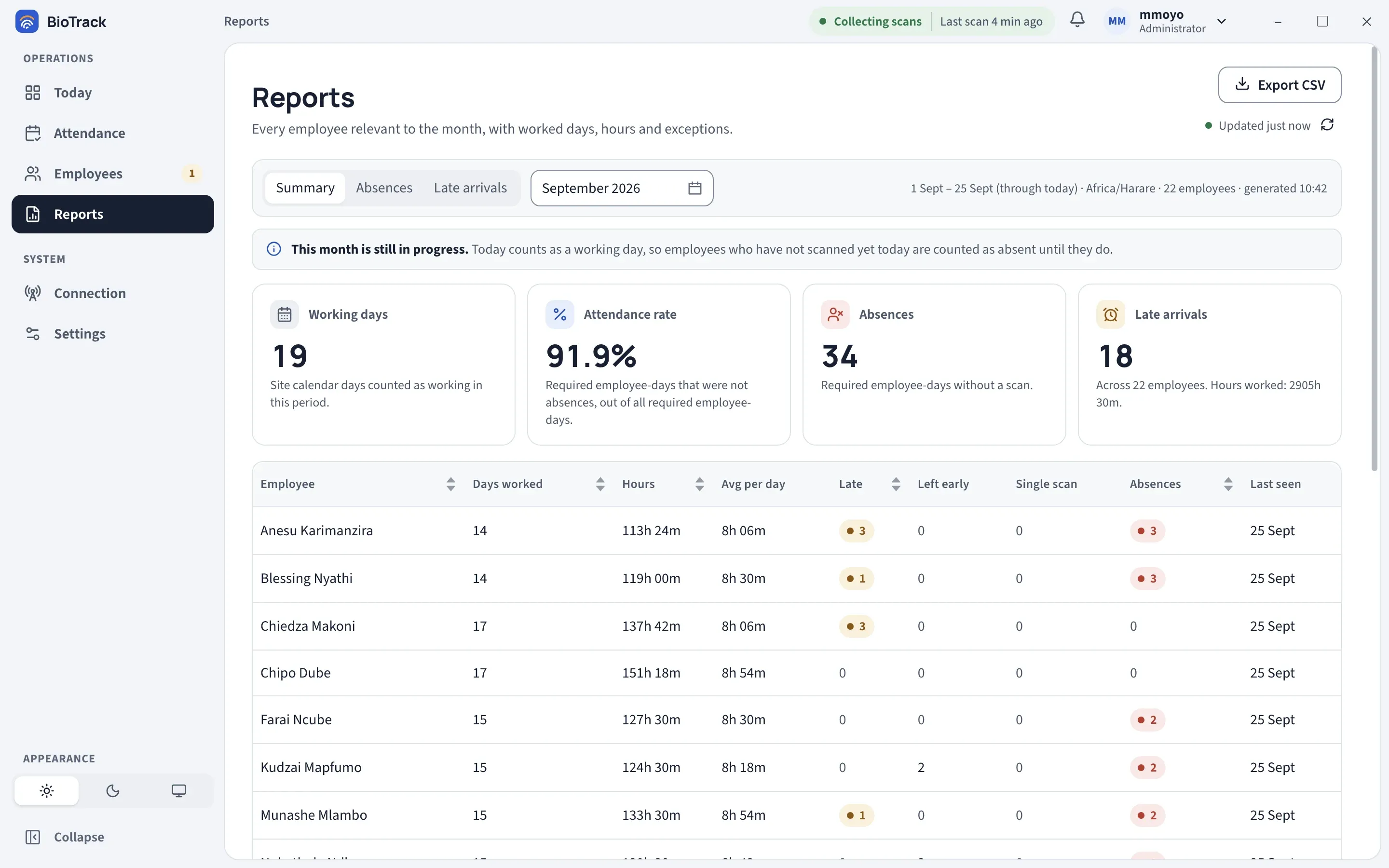The height and width of the screenshot is (868, 1389).
Task: Refresh the report with the reload icon
Action: click(x=1327, y=125)
